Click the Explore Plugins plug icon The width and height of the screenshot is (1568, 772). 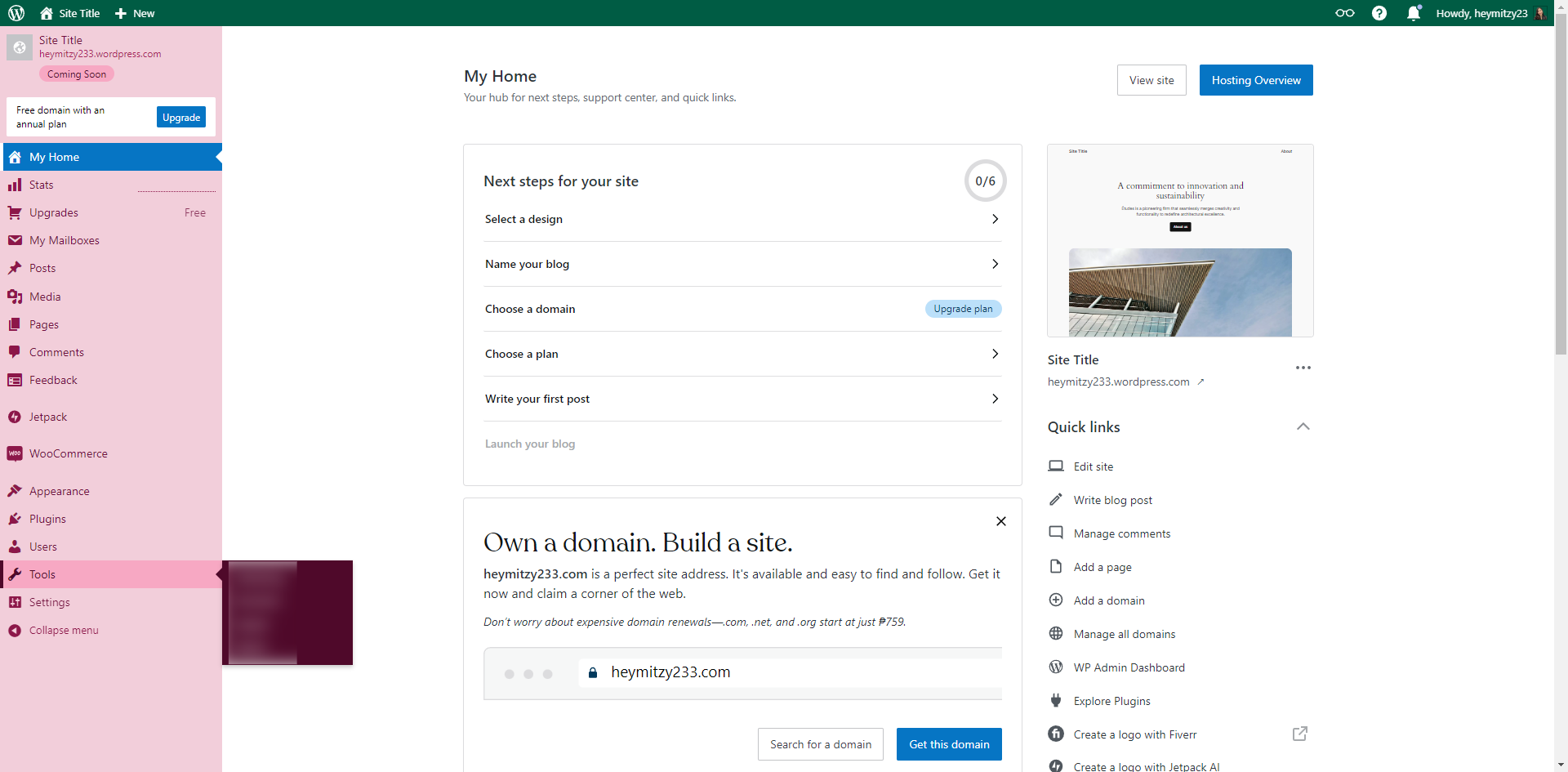click(x=1056, y=701)
